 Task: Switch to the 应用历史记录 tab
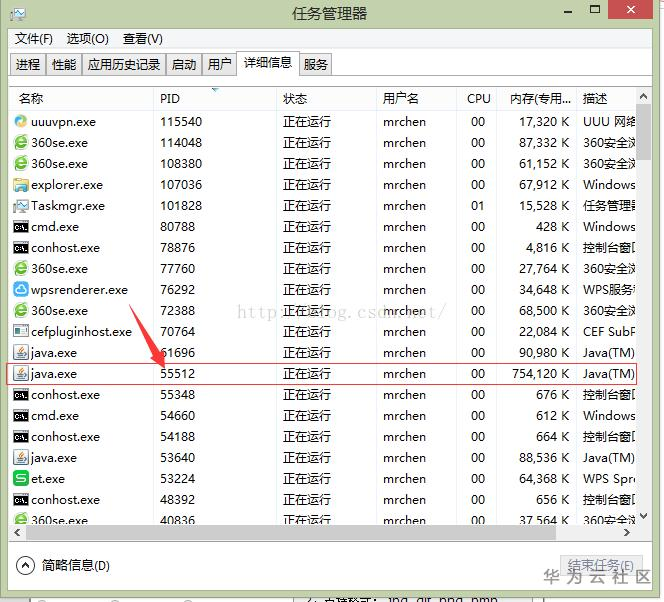click(x=124, y=64)
